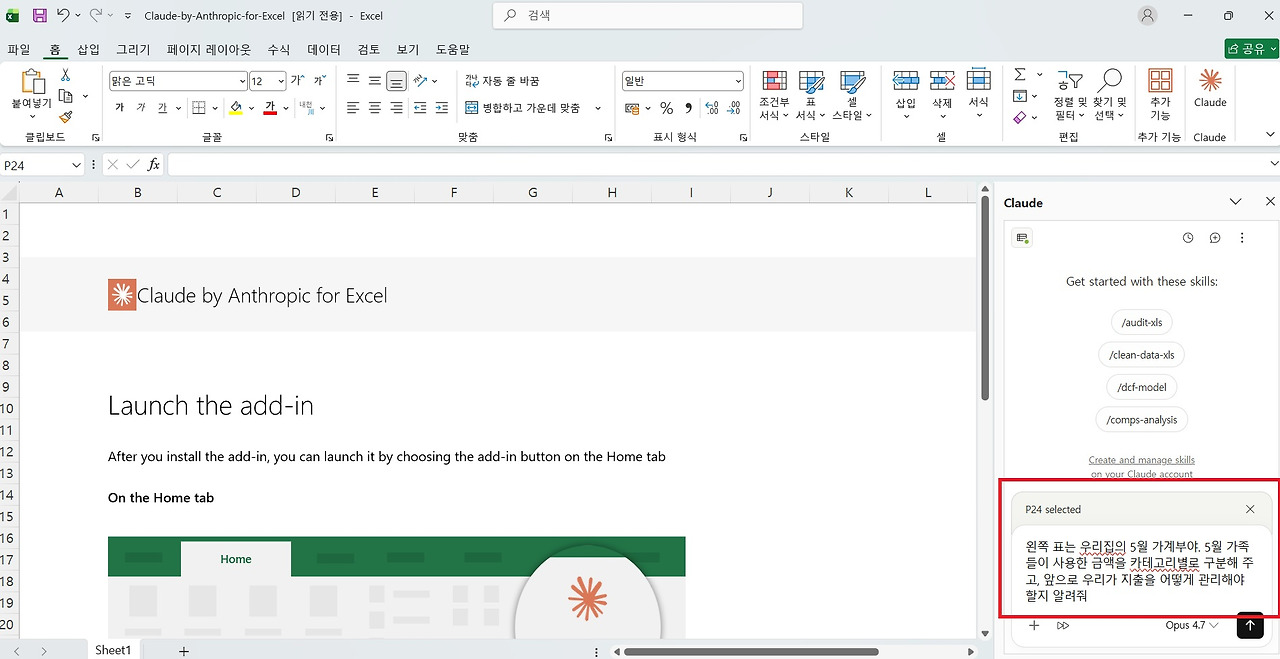Toggle bottom align (highlighted)
1280x659 pixels.
tap(396, 81)
